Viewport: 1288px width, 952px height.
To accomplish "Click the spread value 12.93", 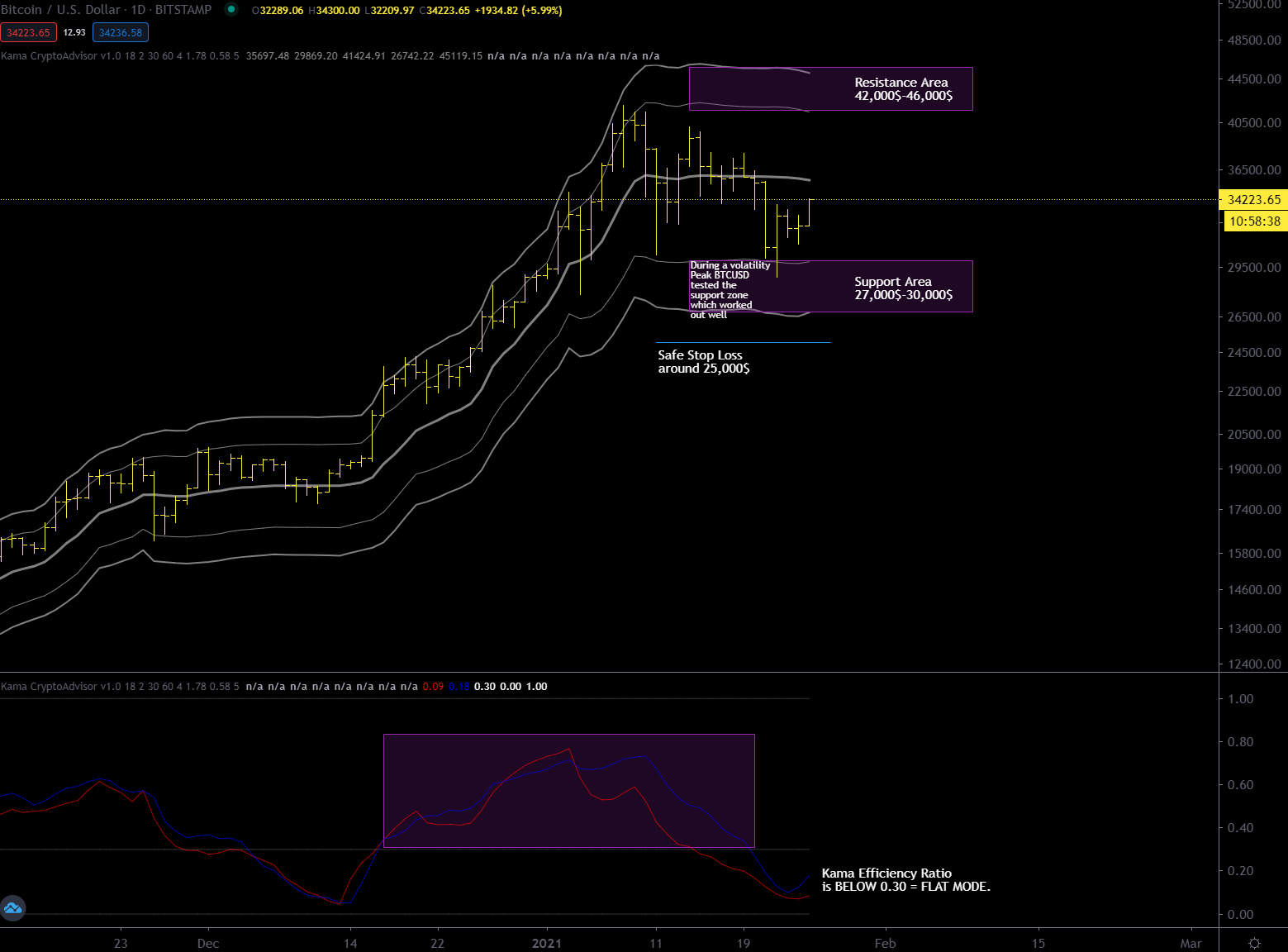I will 74,33.
